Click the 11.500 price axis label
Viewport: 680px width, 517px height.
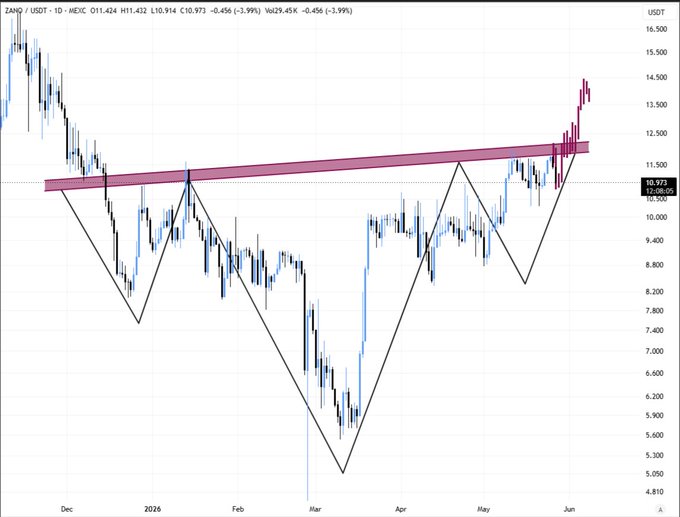point(656,165)
